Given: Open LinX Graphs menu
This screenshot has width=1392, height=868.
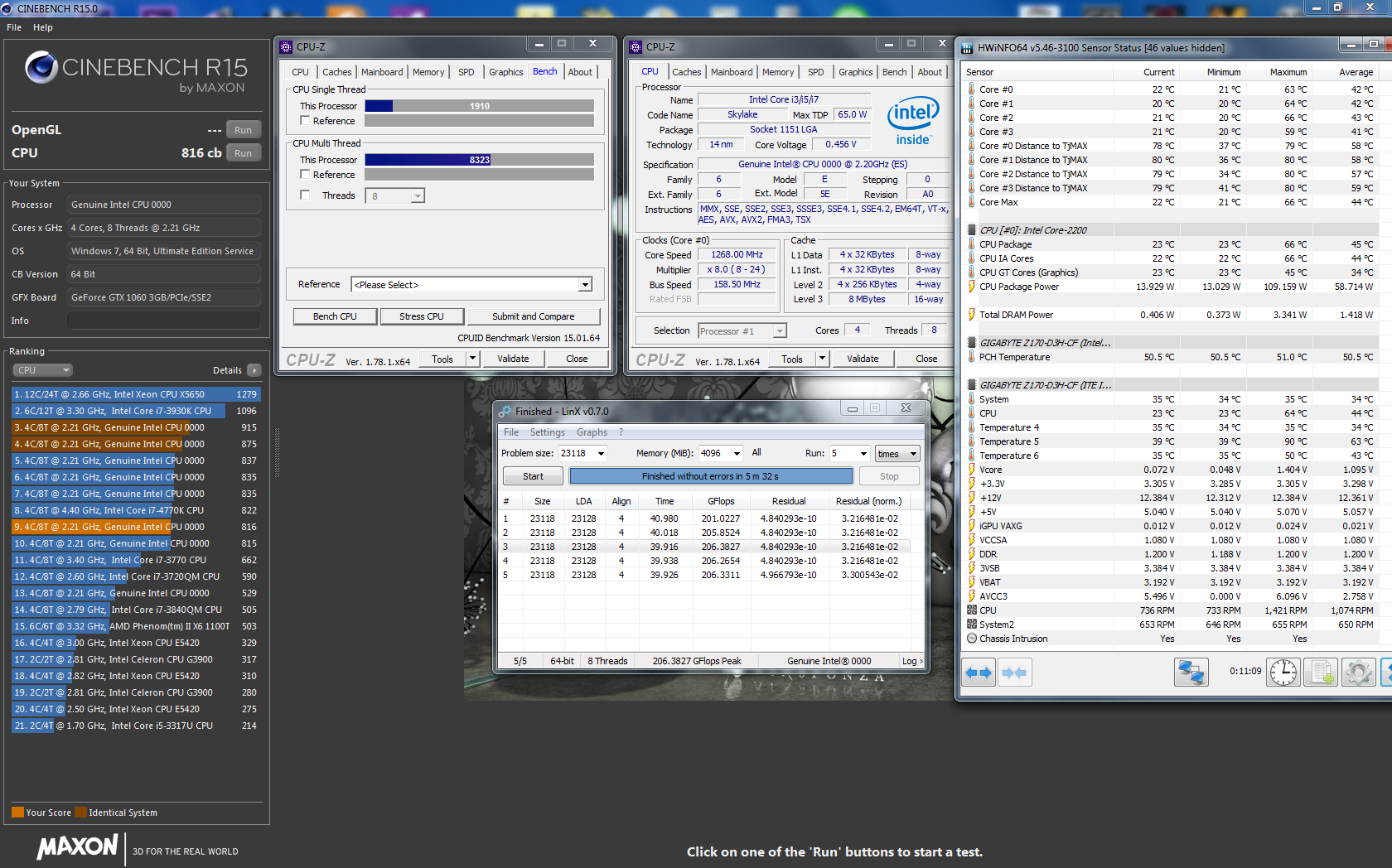Looking at the screenshot, I should [592, 432].
